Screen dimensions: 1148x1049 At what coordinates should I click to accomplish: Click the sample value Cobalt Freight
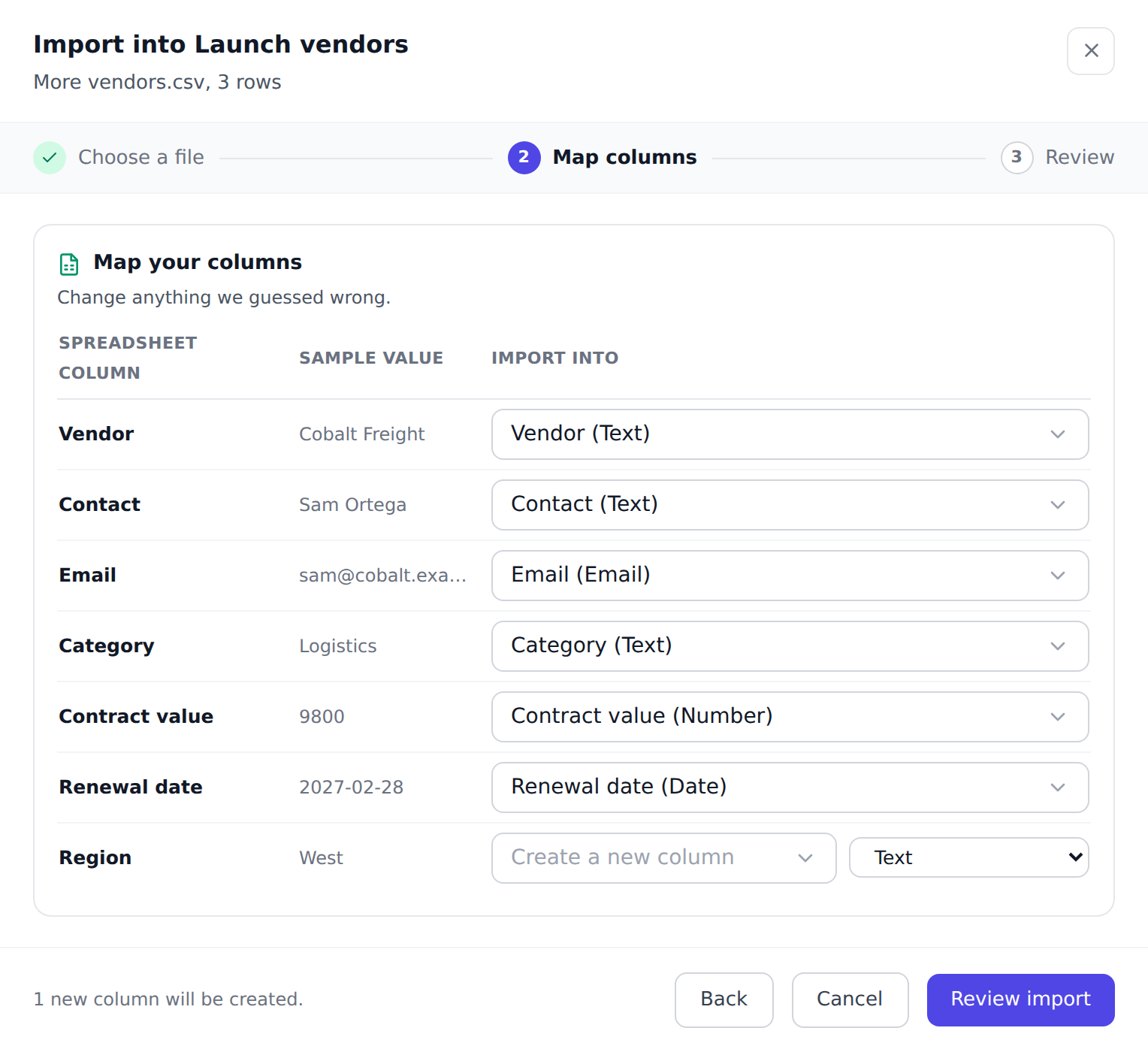(362, 434)
